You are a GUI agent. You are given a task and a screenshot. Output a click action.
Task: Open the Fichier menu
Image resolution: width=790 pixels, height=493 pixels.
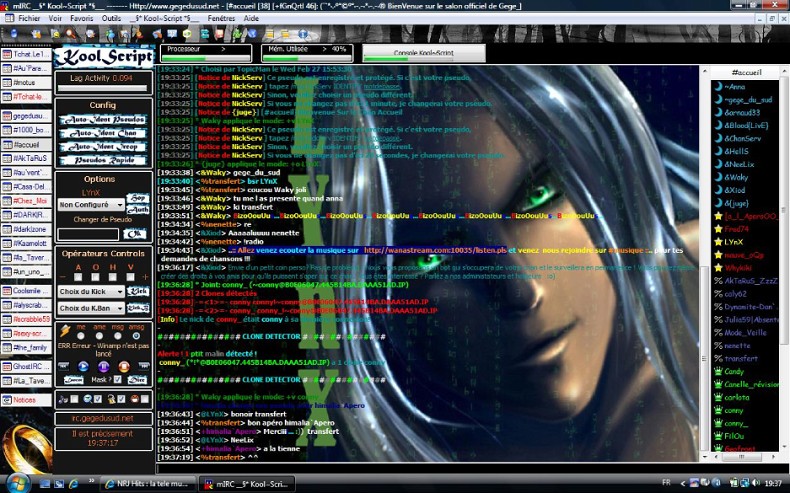click(29, 18)
